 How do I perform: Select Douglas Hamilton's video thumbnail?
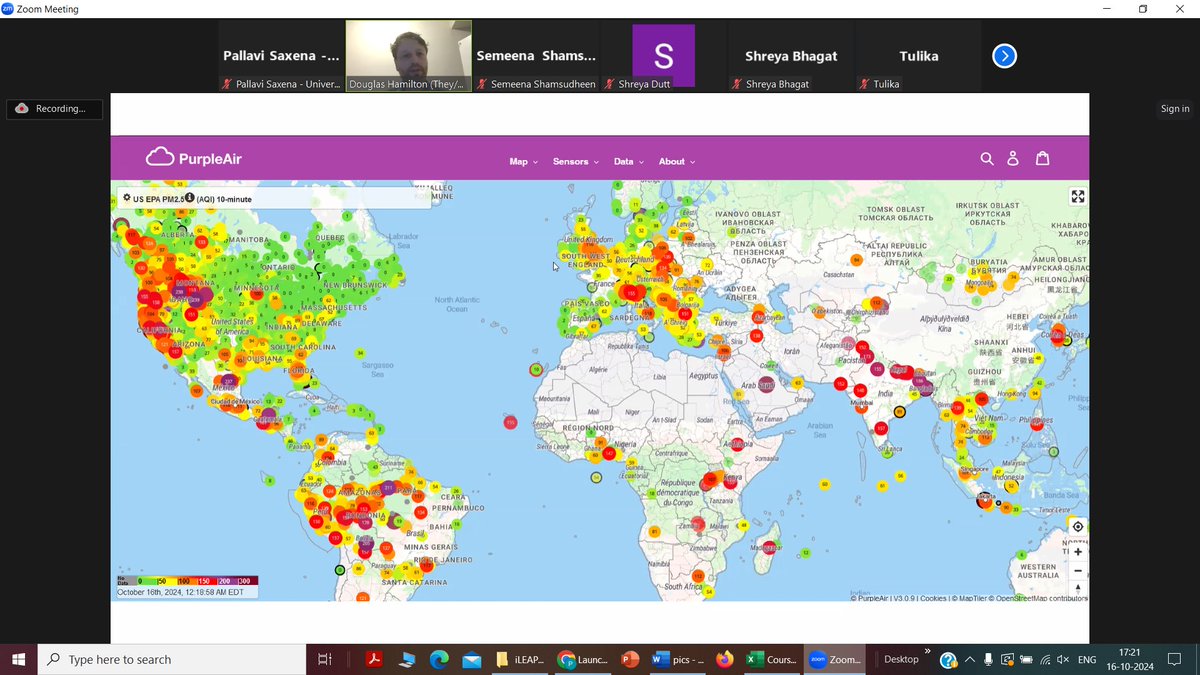pyautogui.click(x=408, y=56)
